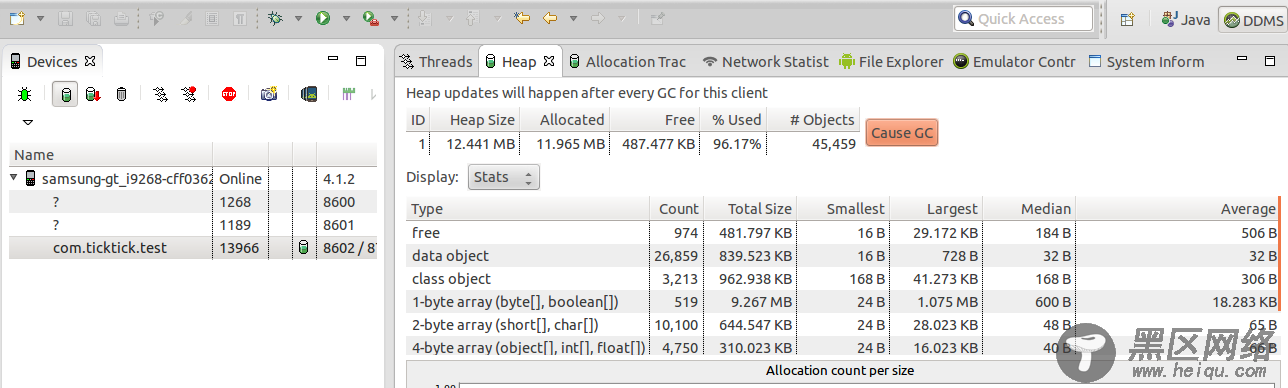The image size is (1288, 388).
Task: Select the 'free' row in heap stats
Action: 843,232
